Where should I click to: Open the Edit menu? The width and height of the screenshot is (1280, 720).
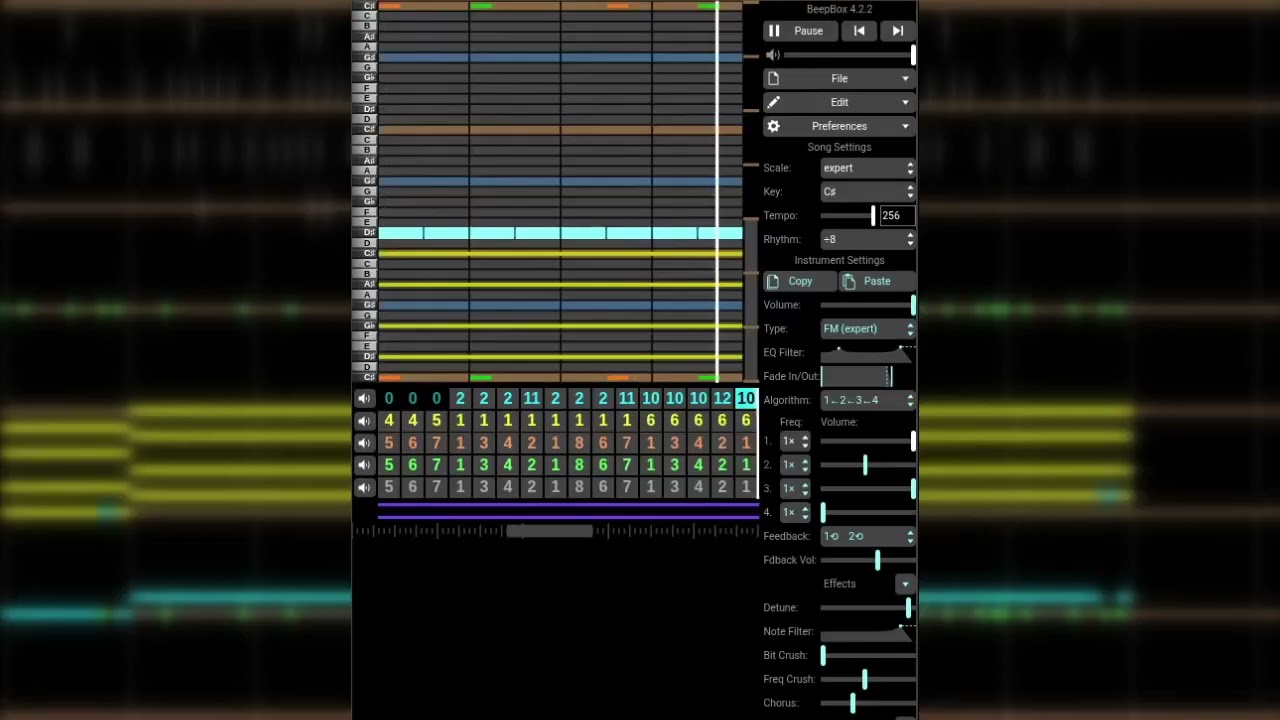tap(839, 102)
